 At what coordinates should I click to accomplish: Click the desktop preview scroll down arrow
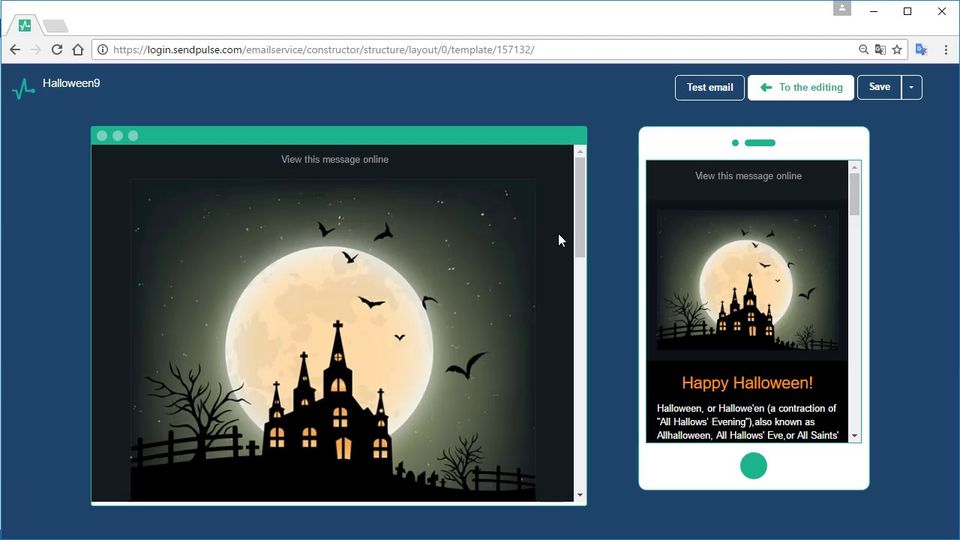[x=580, y=495]
